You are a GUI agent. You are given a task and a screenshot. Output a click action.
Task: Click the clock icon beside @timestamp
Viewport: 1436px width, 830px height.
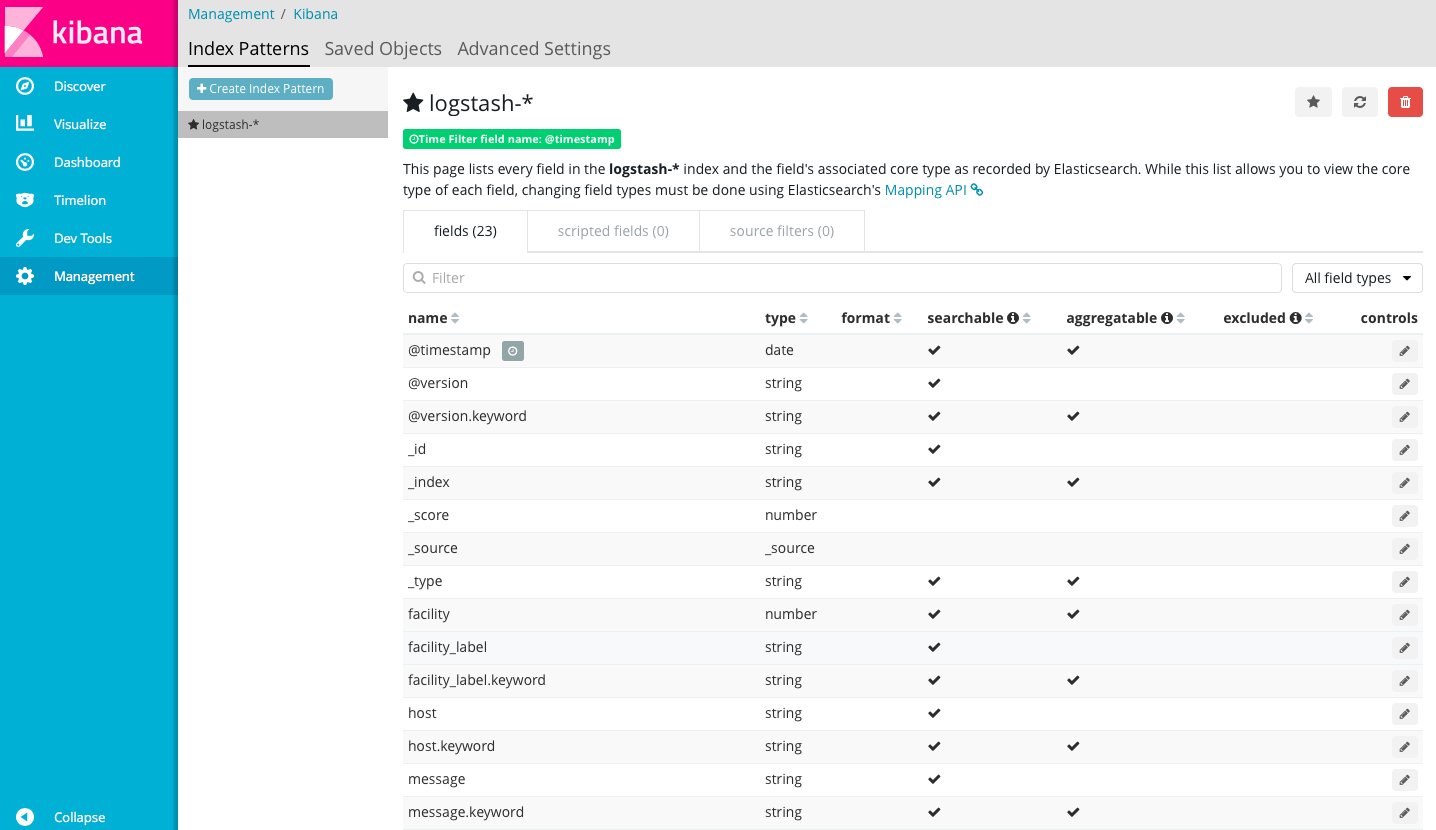512,351
